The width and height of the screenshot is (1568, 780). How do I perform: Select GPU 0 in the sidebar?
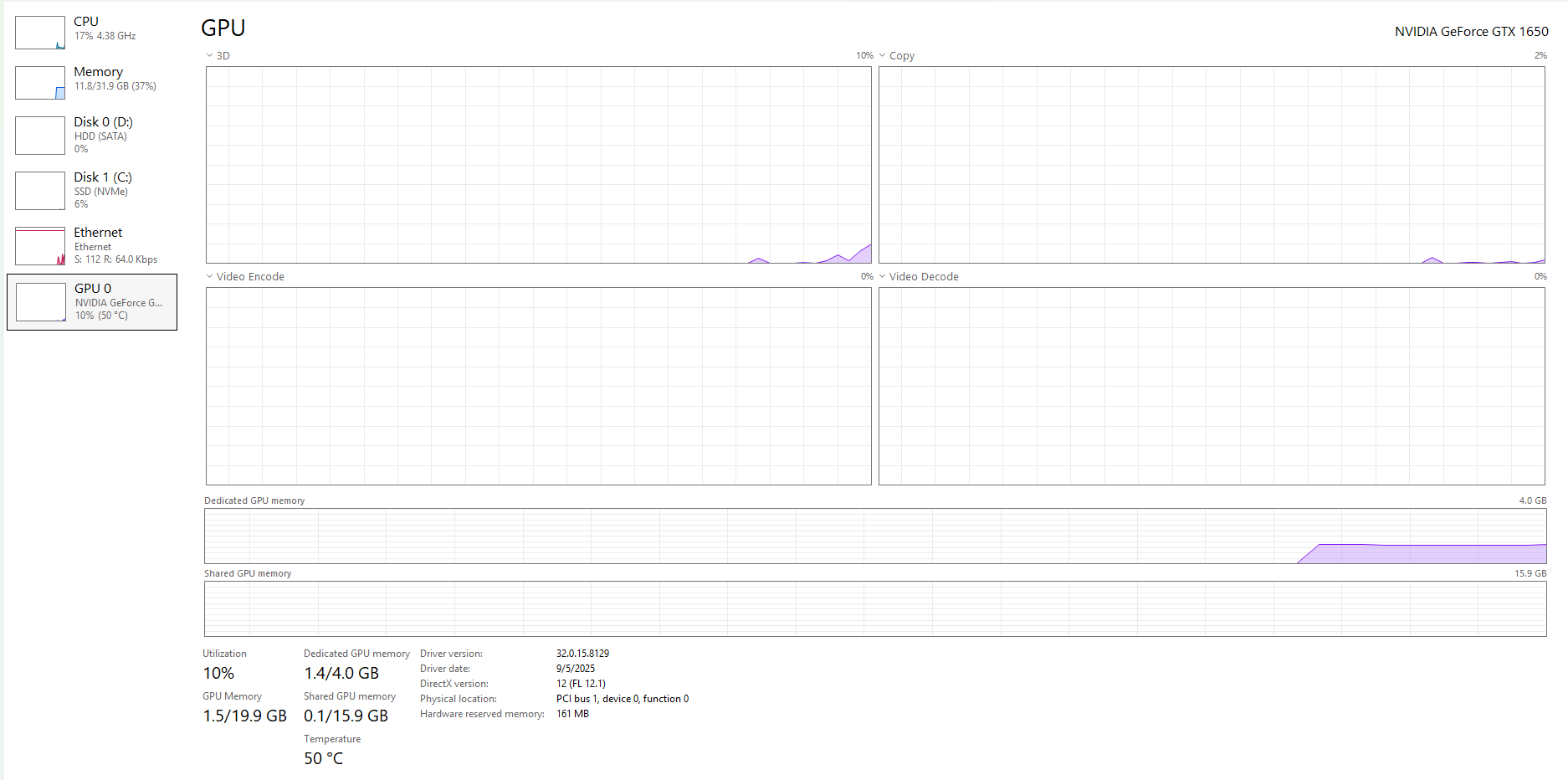tap(92, 302)
